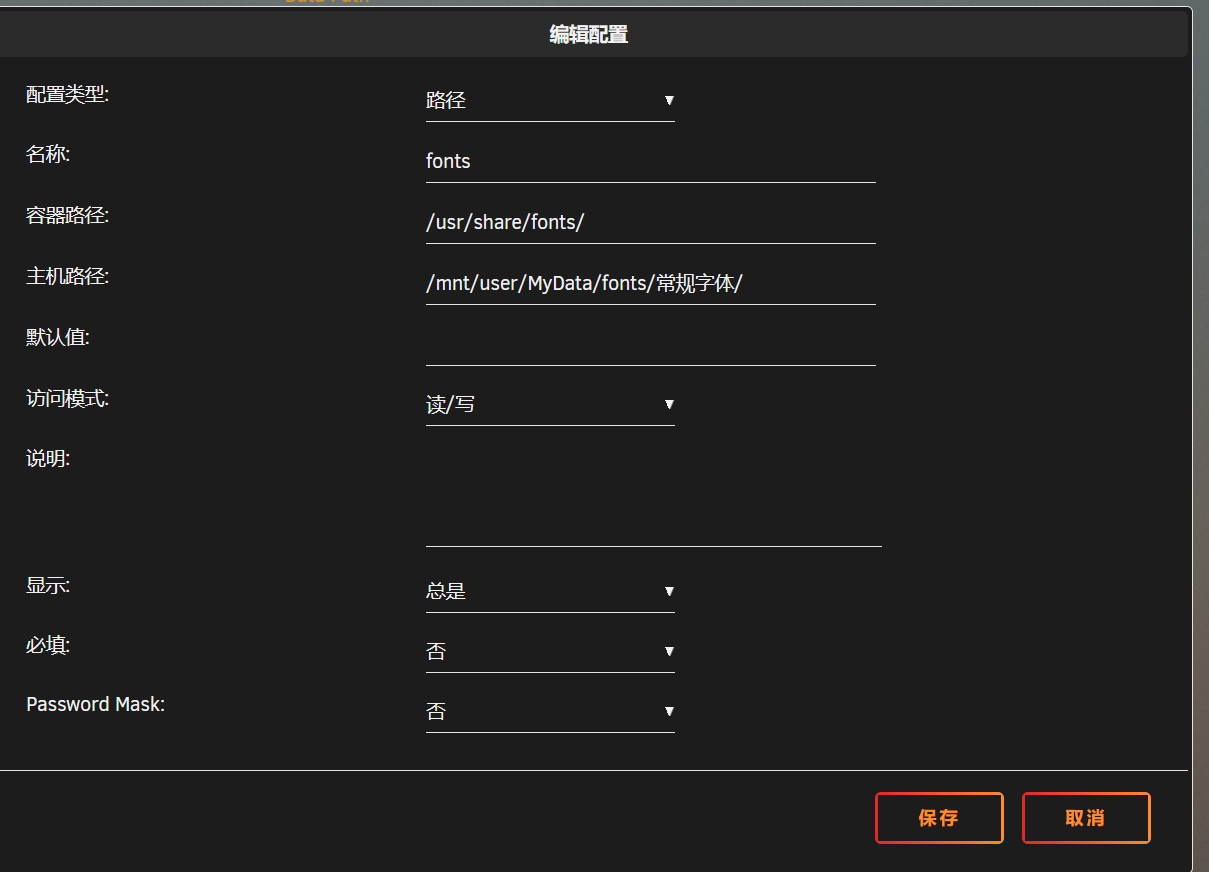Click the 名称 label text
The height and width of the screenshot is (872, 1209).
pyautogui.click(x=48, y=155)
